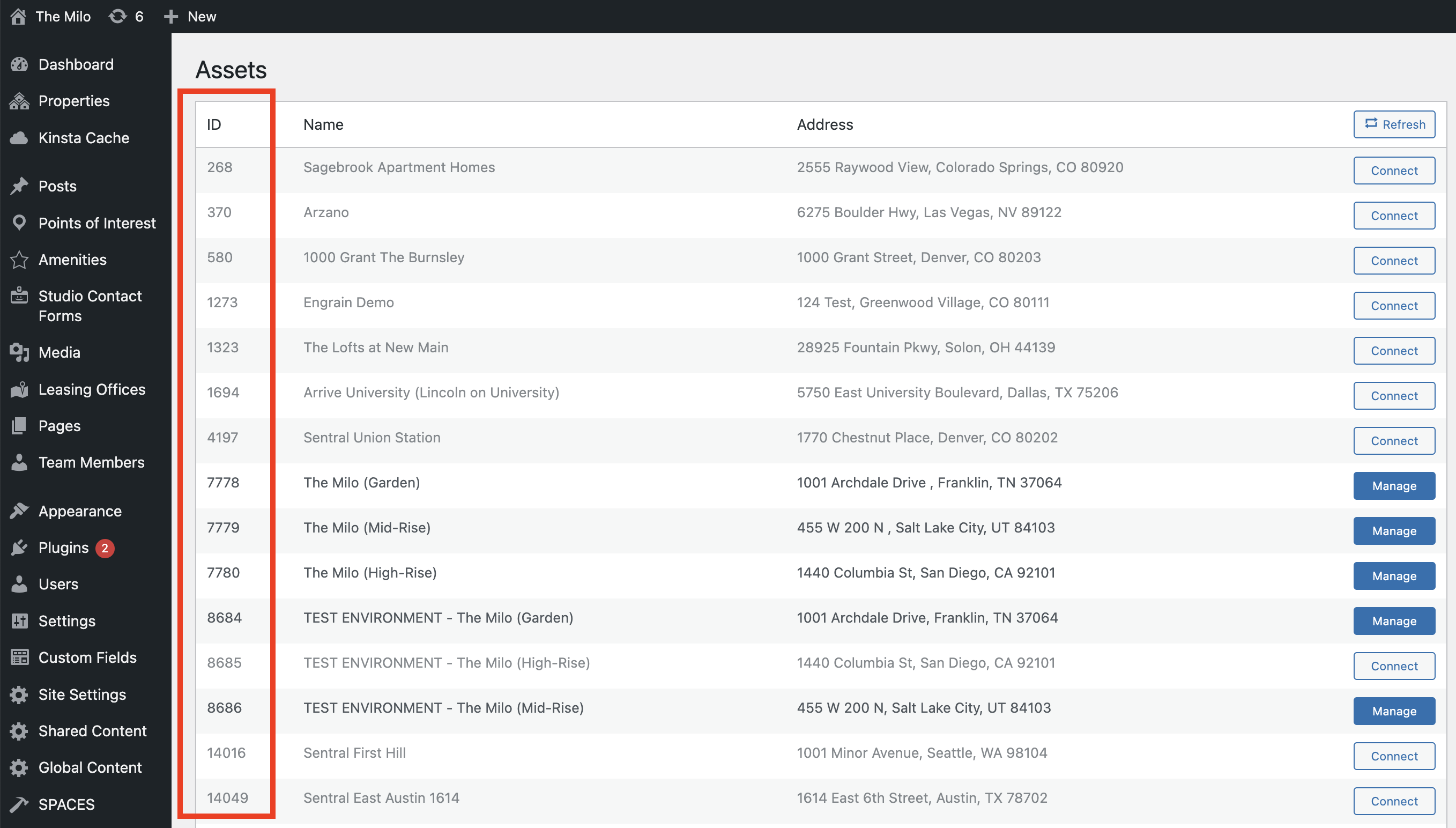Connect Sentral First Hill asset
The image size is (1456, 828).
click(1394, 756)
